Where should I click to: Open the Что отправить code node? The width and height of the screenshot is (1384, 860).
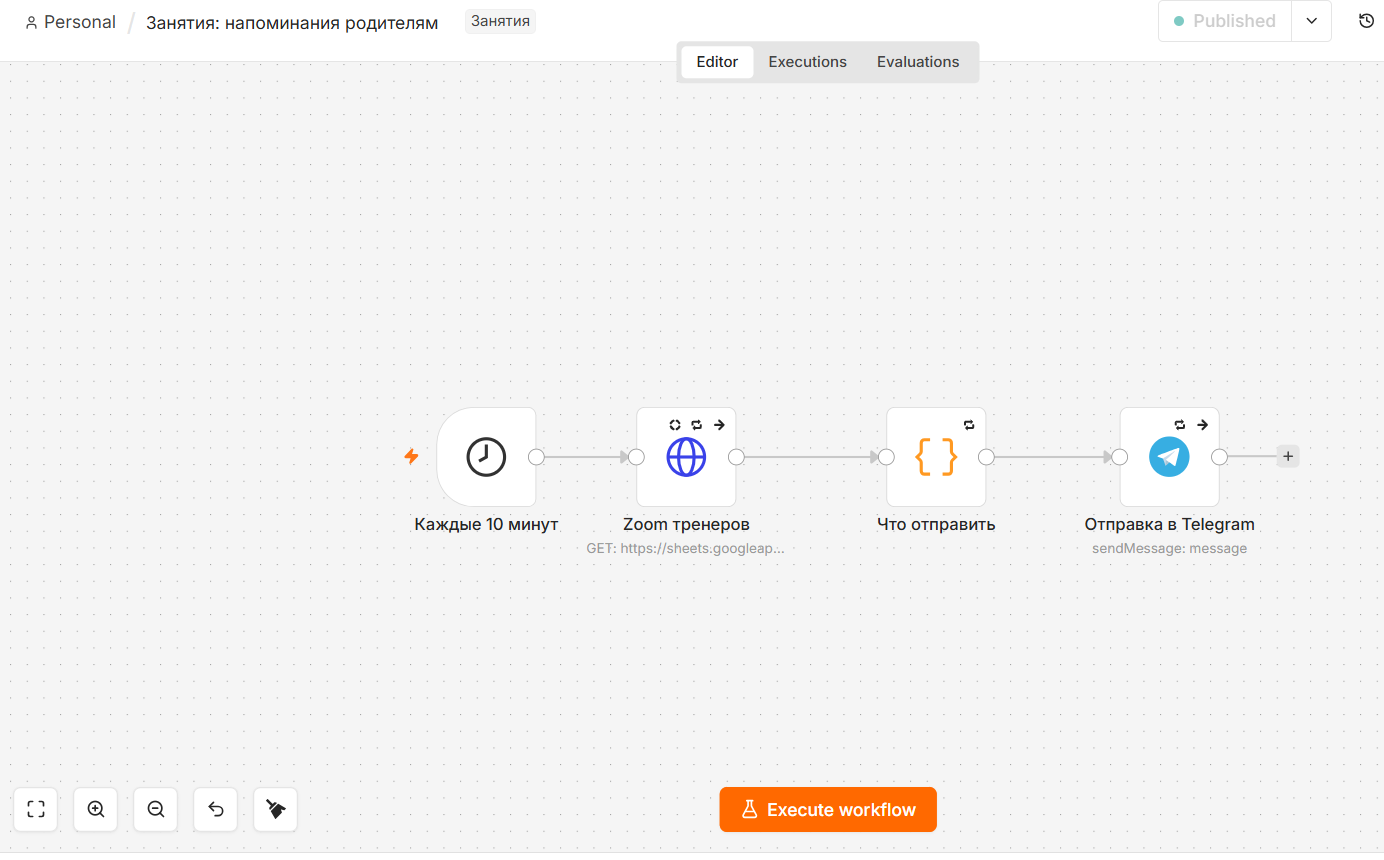pos(936,457)
